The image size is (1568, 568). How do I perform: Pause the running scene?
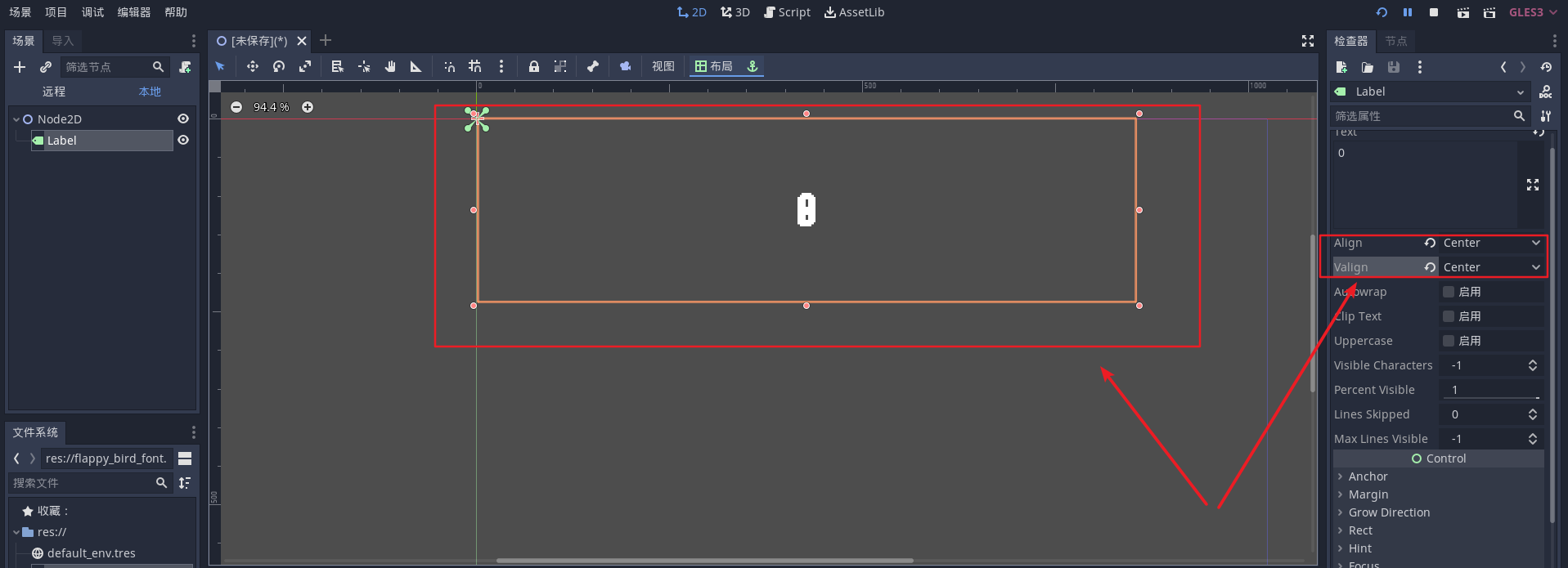tap(1408, 12)
